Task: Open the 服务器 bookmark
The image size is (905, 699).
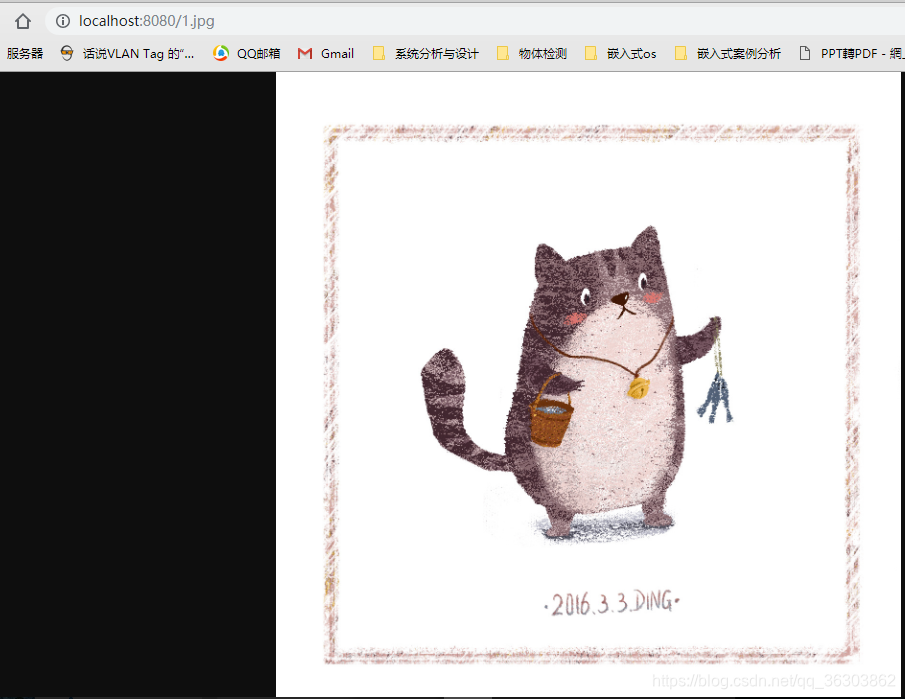Action: (25, 54)
